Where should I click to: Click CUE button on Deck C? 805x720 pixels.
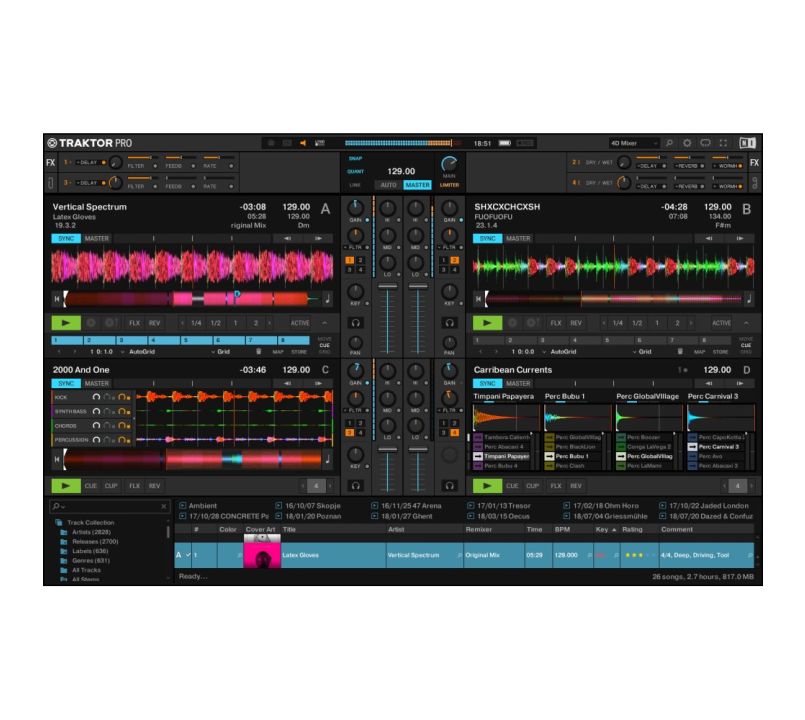[x=91, y=485]
